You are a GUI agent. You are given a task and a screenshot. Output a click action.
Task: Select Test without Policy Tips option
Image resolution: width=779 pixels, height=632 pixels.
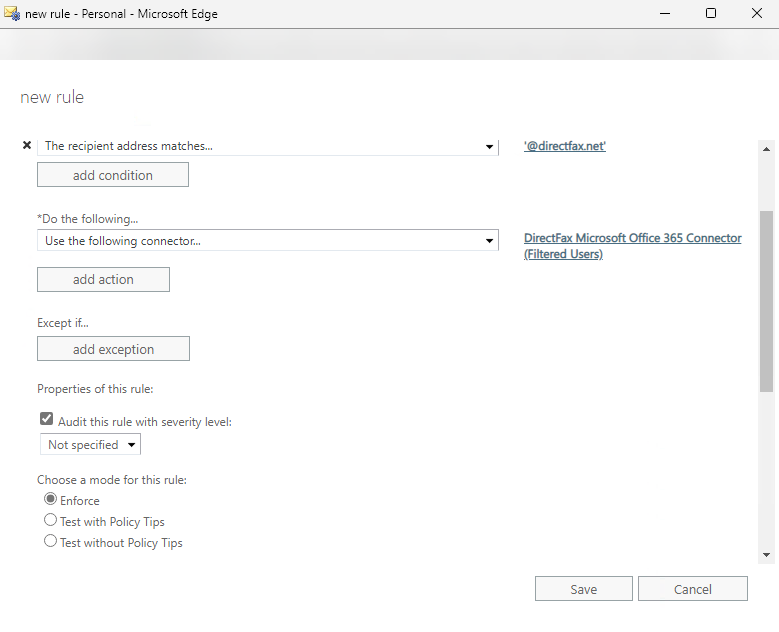tap(51, 542)
